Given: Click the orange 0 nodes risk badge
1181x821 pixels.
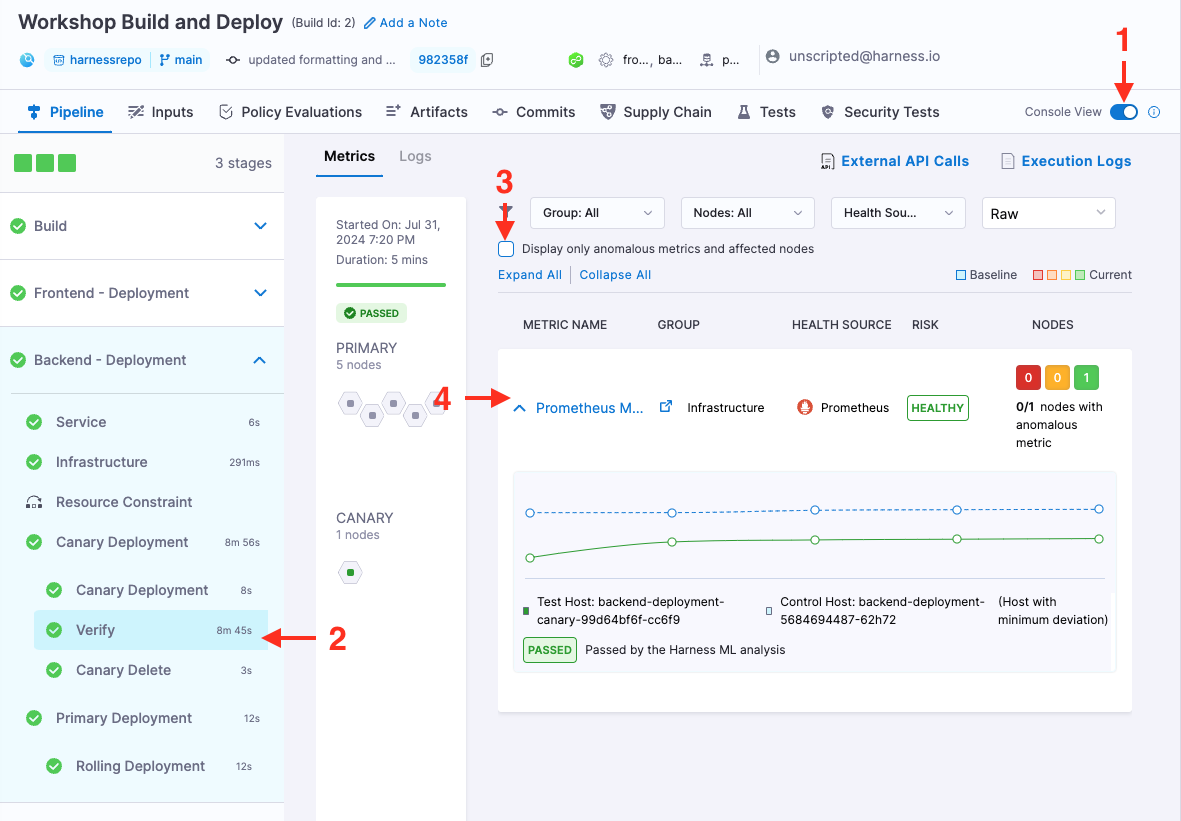Looking at the screenshot, I should [1057, 377].
